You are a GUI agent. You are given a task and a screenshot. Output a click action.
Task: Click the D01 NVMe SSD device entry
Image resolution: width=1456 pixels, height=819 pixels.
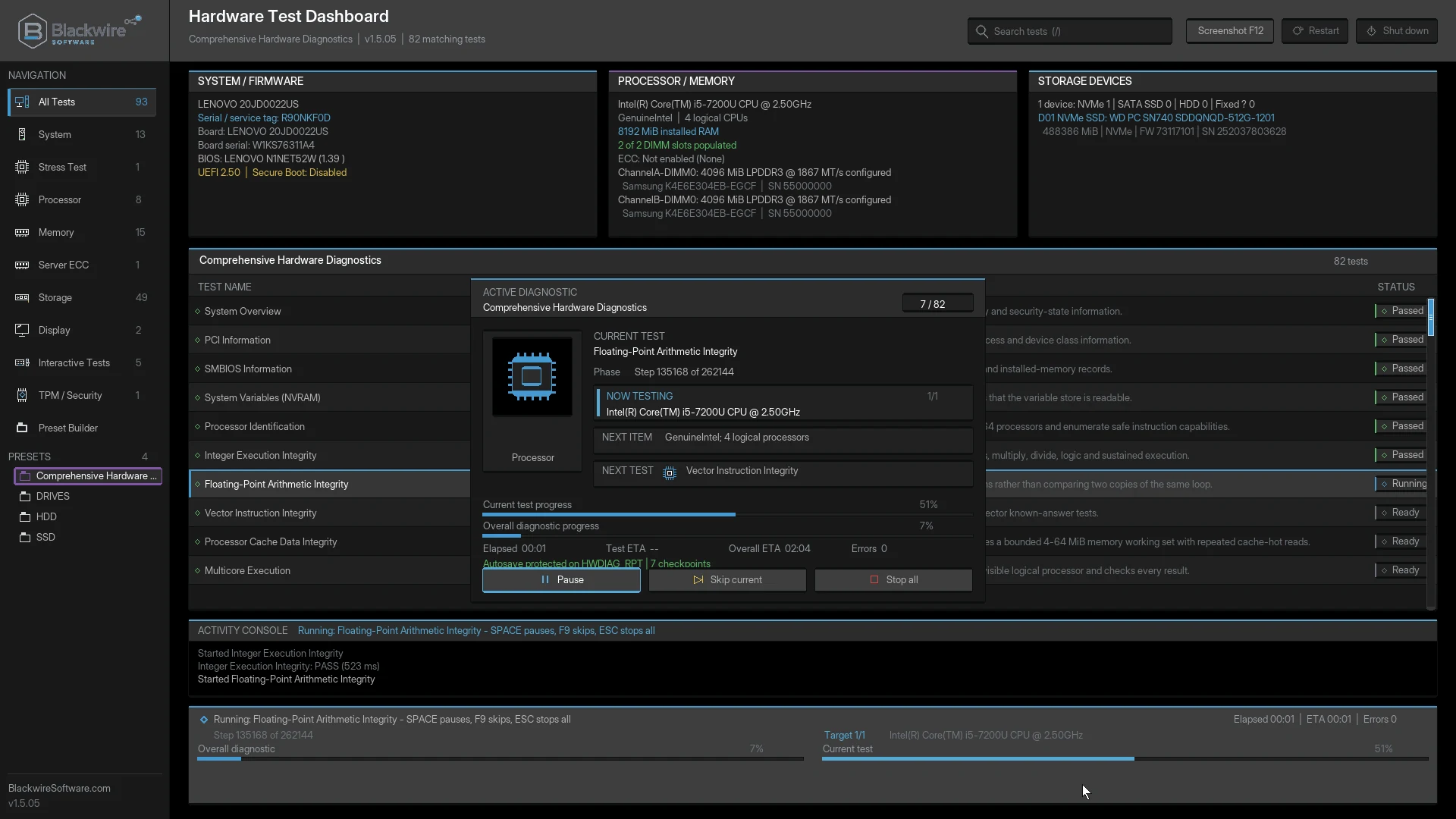1156,118
